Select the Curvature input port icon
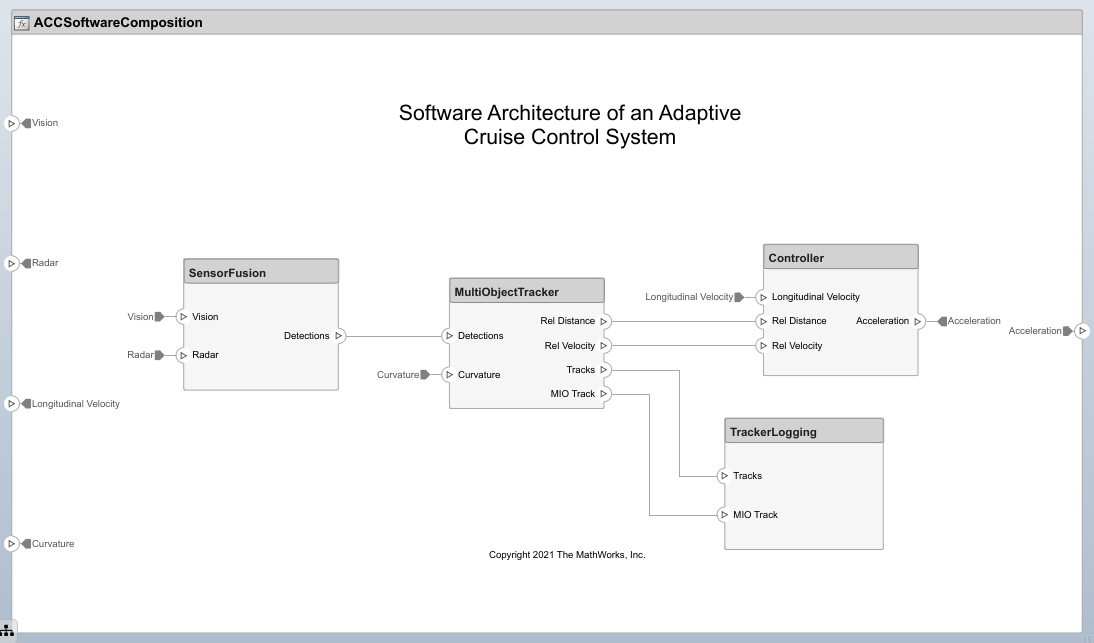The width and height of the screenshot is (1094, 643). click(12, 544)
